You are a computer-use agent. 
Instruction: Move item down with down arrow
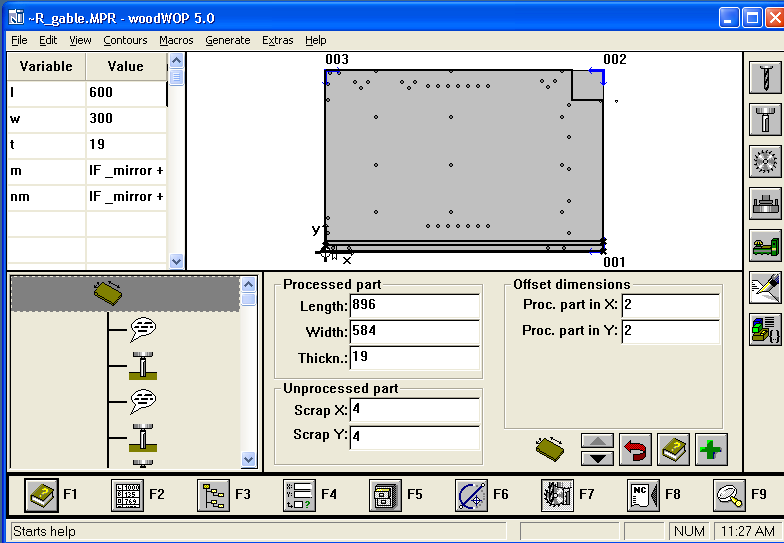point(597,458)
